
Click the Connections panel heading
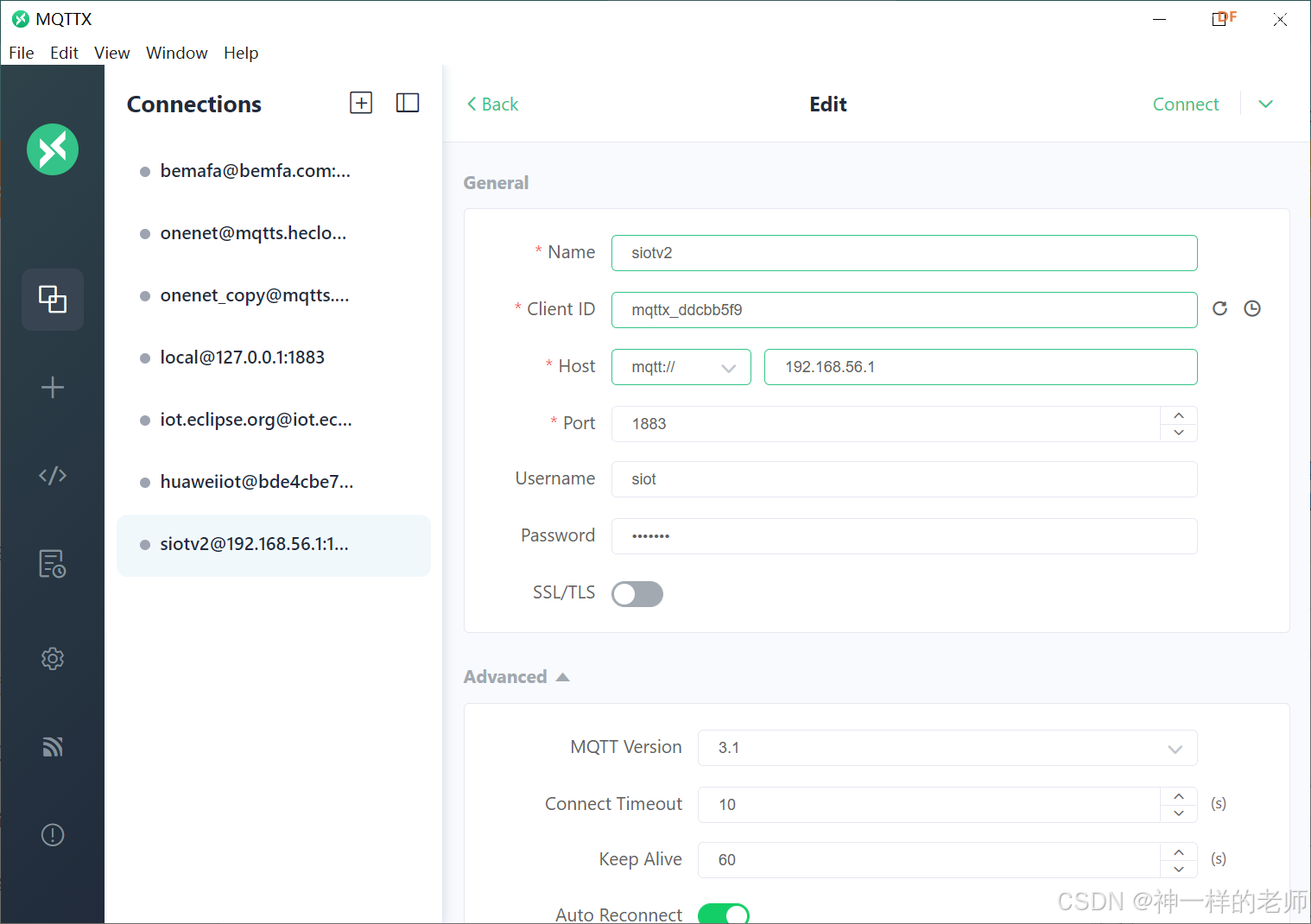tap(194, 104)
